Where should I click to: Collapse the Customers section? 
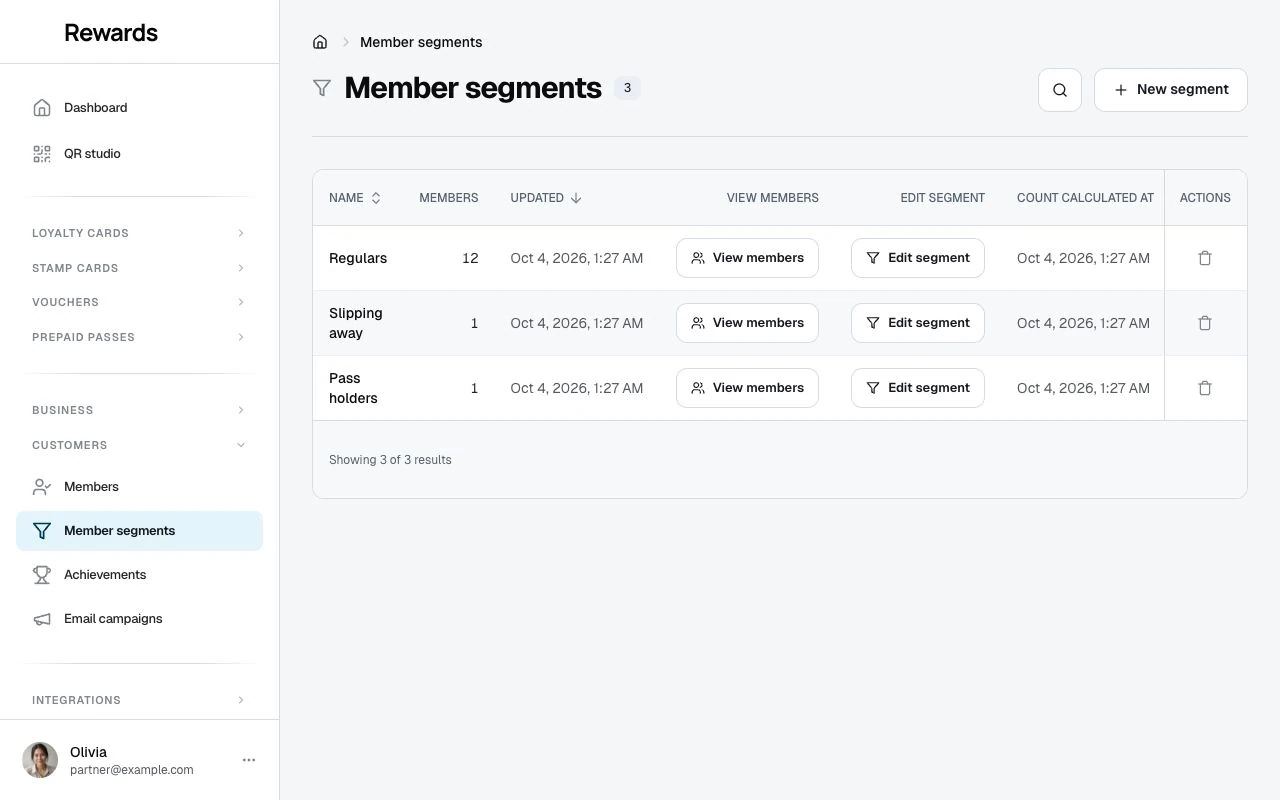(139, 445)
